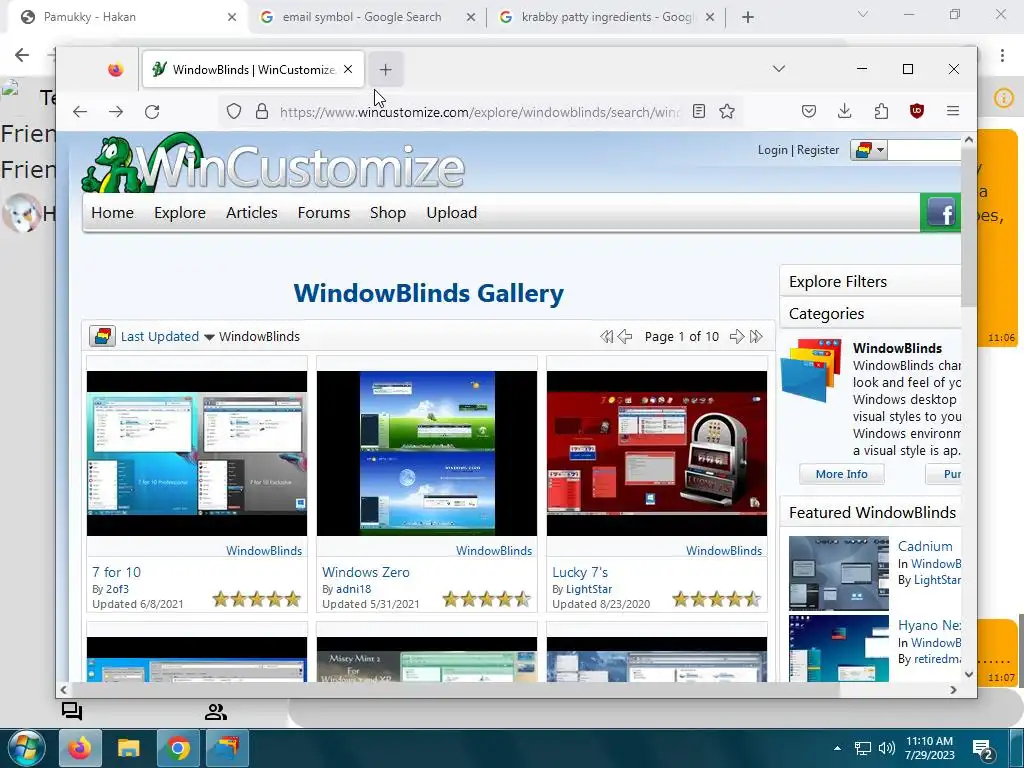Click the gallery WindowBlinds category icon

[x=103, y=336]
